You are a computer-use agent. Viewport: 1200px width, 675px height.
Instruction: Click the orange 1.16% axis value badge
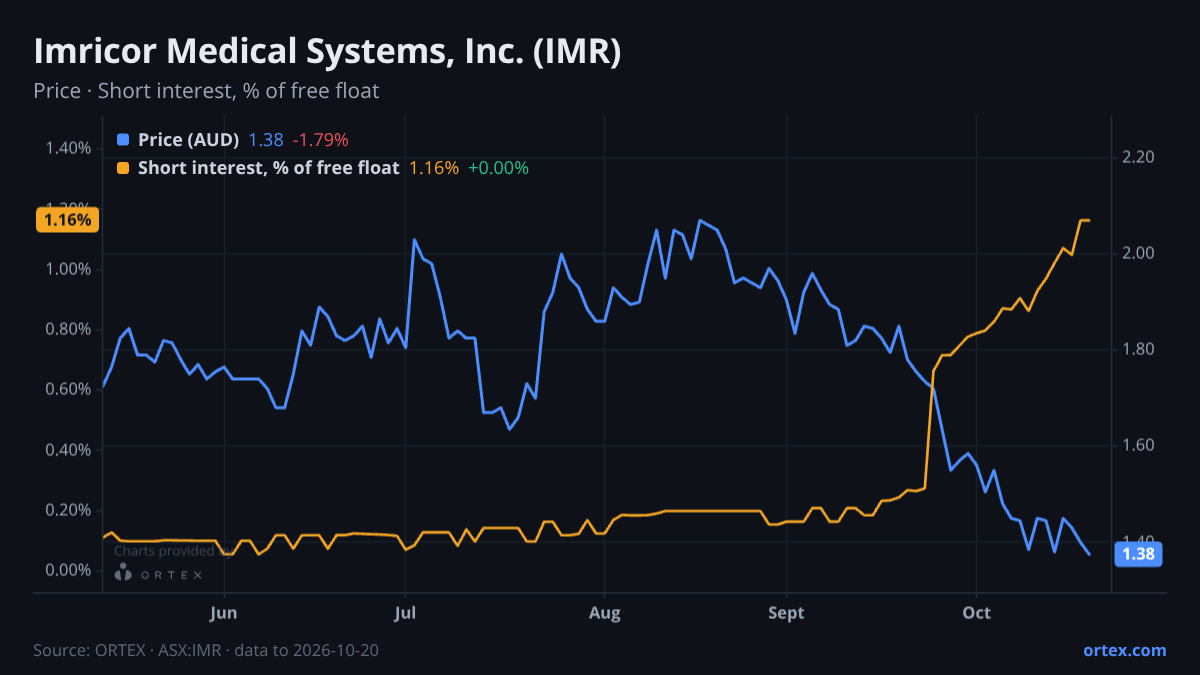[x=67, y=220]
